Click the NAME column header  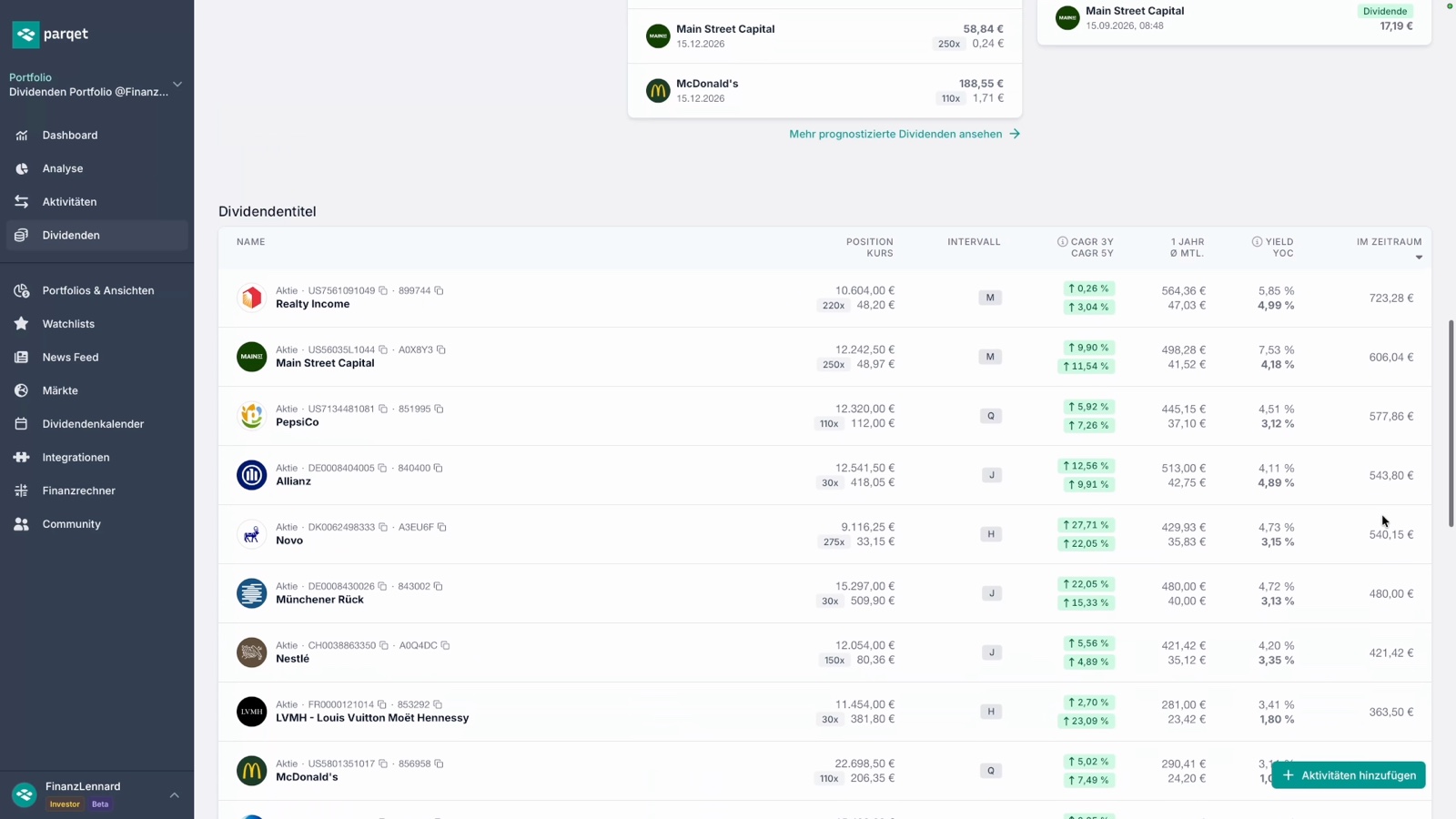[251, 242]
